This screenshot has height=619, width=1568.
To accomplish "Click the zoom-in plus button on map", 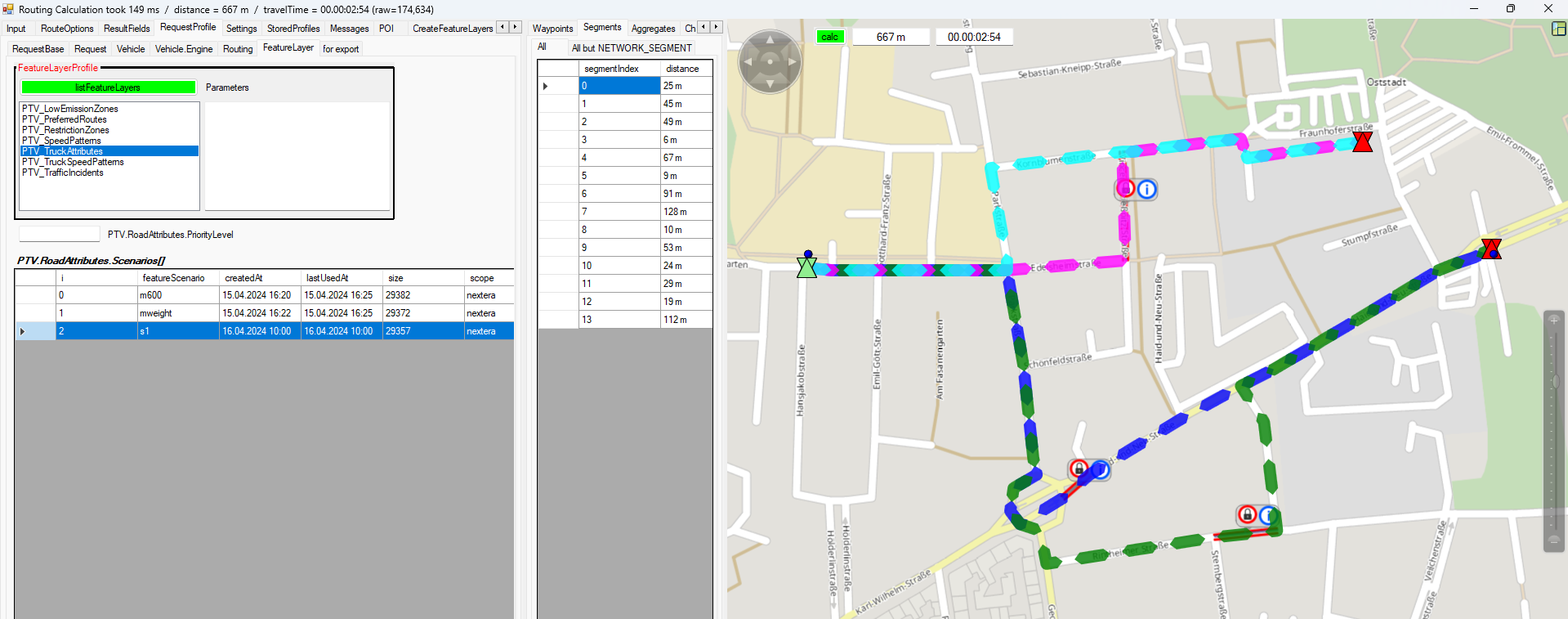I will [1553, 320].
